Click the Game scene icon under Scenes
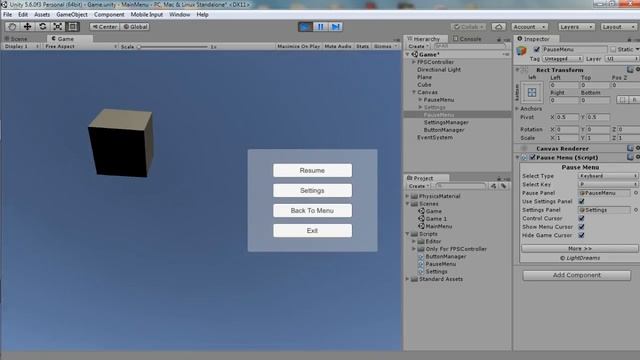The image size is (640, 360). point(422,211)
